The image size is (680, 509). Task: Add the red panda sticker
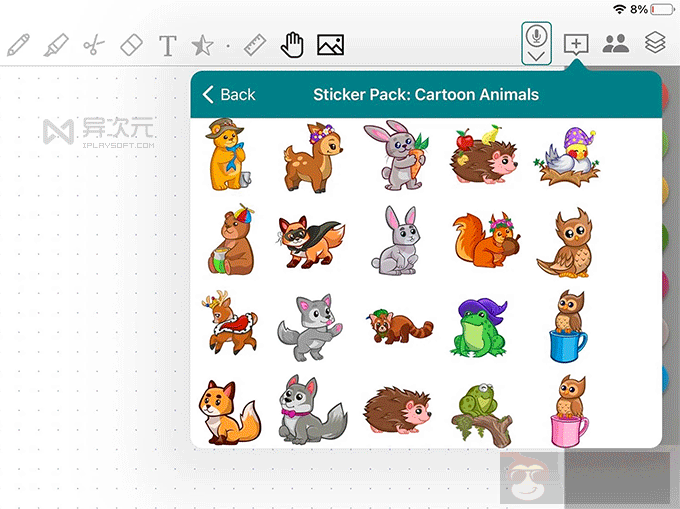click(391, 325)
